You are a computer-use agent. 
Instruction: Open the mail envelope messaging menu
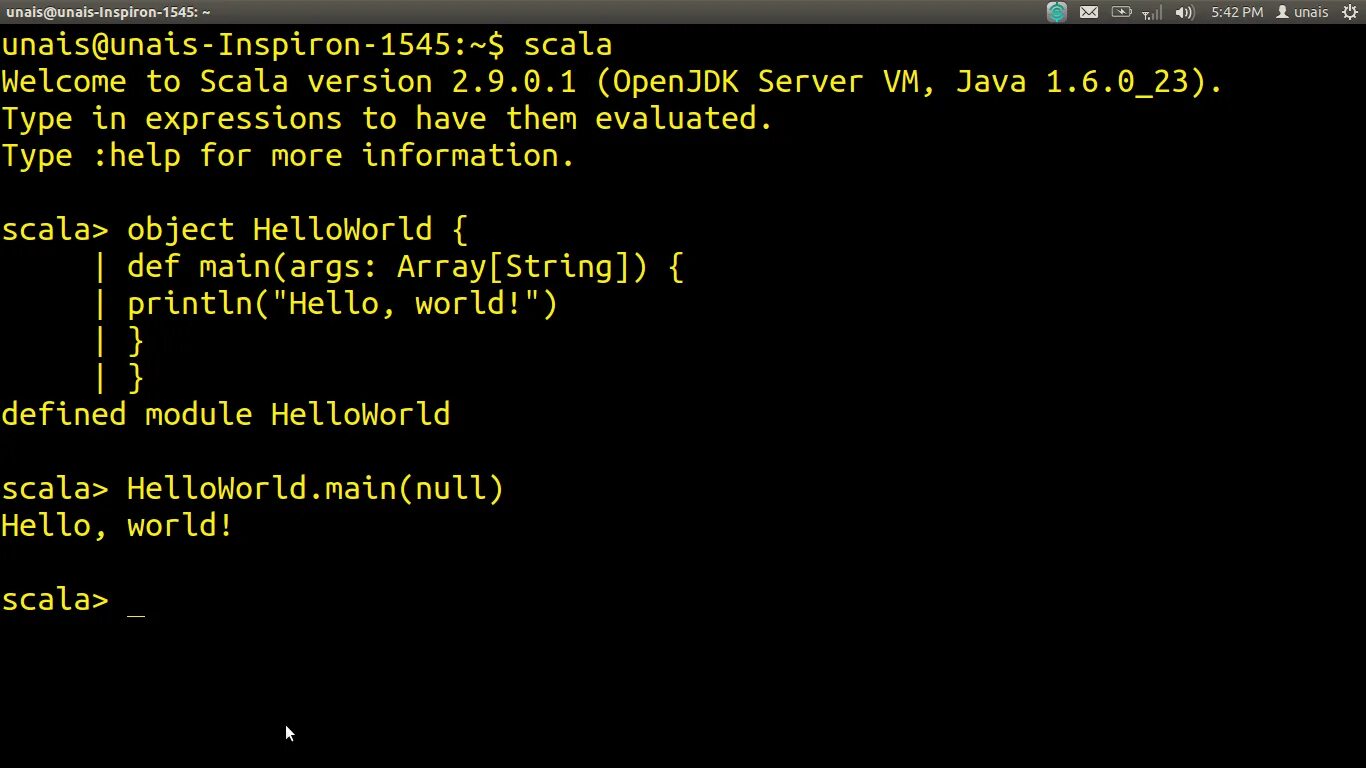(x=1089, y=12)
